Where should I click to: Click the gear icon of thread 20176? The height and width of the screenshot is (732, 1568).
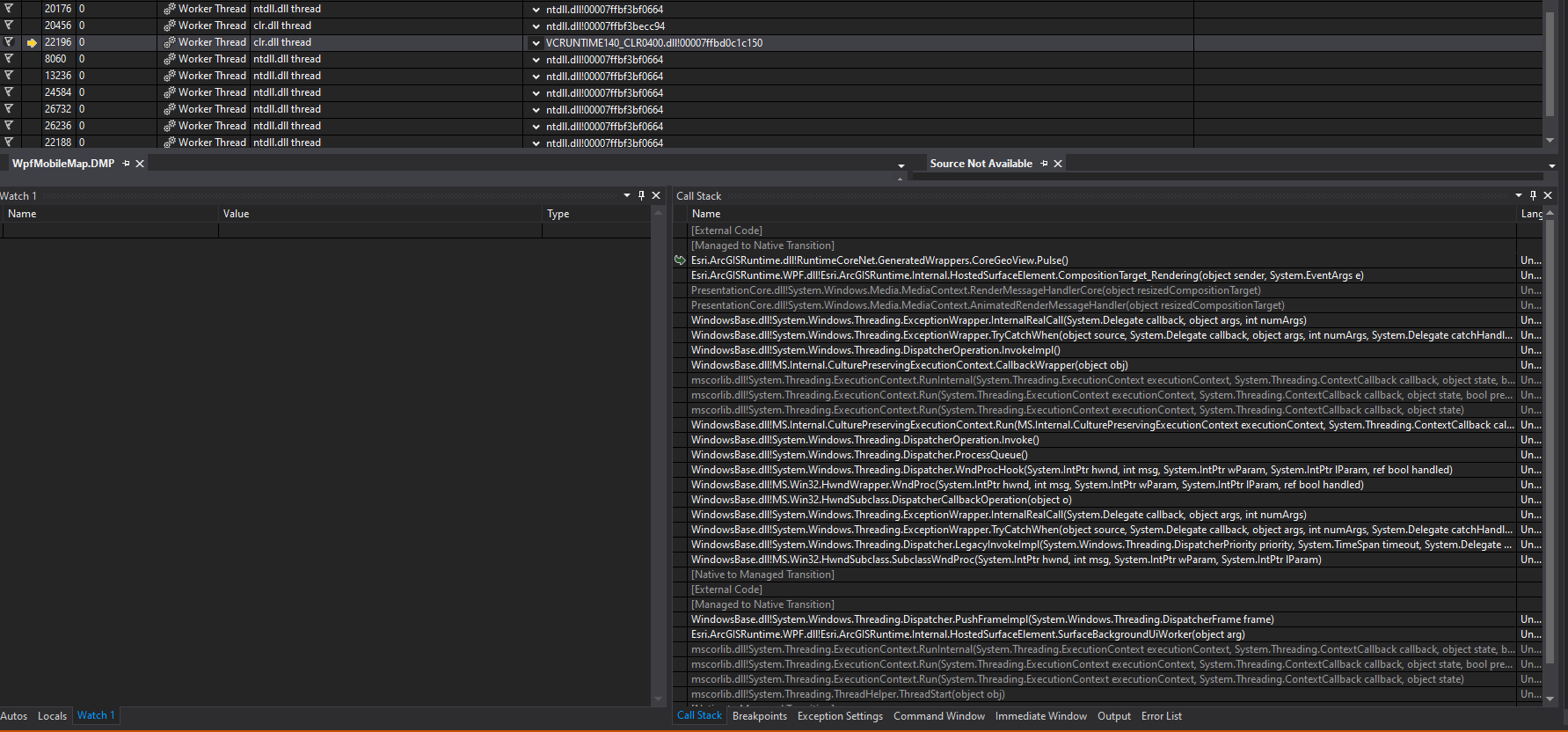170,9
